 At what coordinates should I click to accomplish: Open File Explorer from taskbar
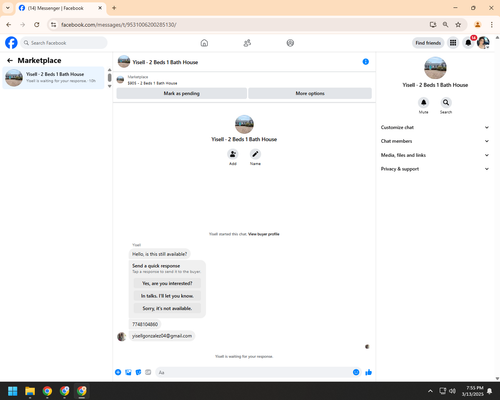pyautogui.click(x=30, y=391)
